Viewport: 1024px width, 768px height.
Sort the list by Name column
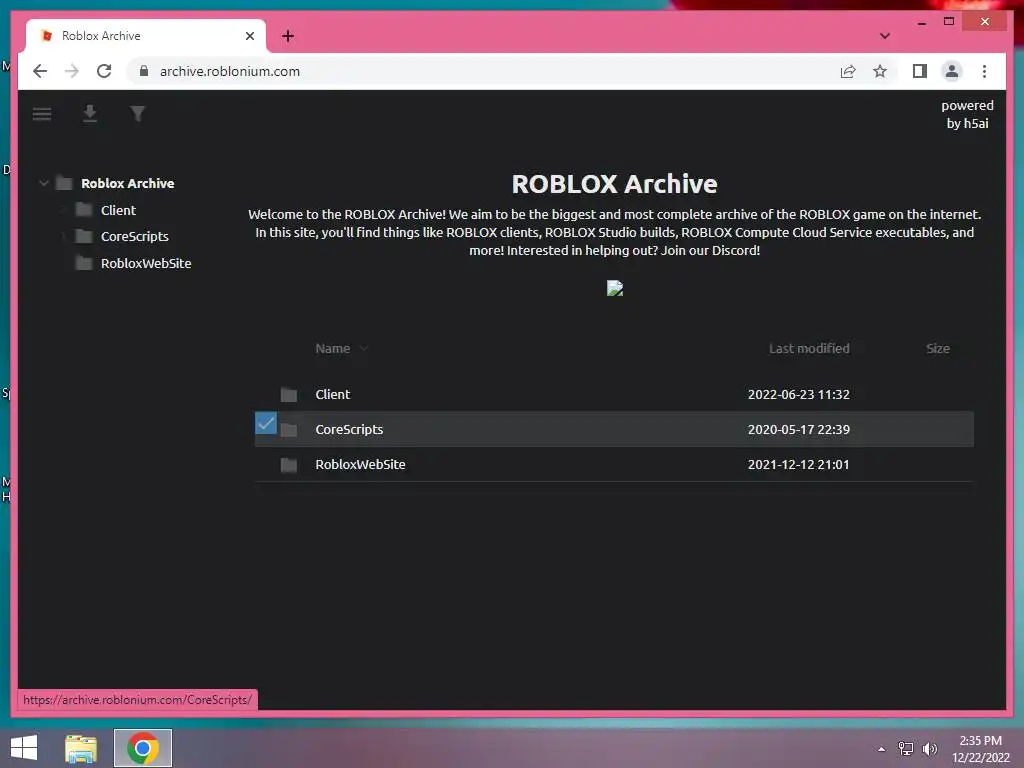coord(332,349)
